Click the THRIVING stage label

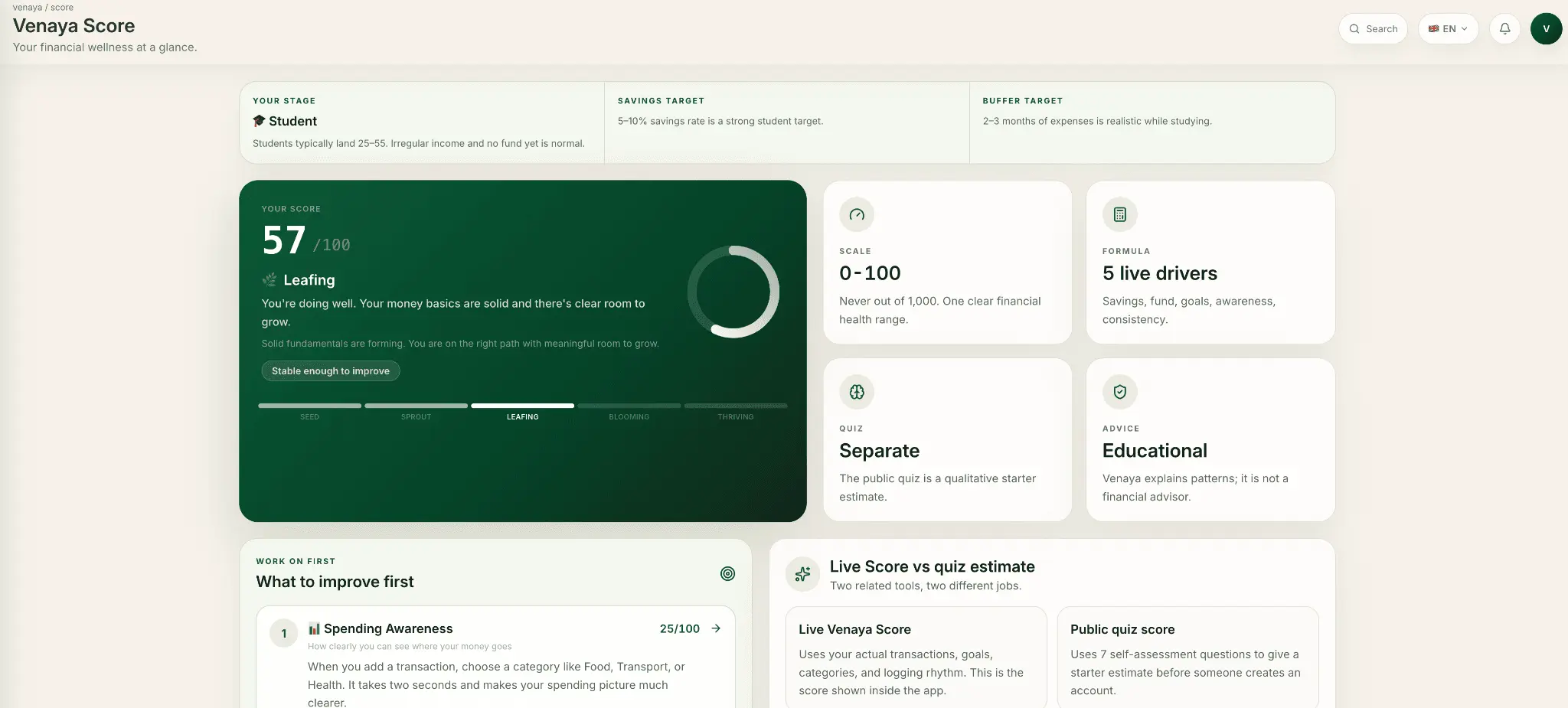[x=735, y=417]
